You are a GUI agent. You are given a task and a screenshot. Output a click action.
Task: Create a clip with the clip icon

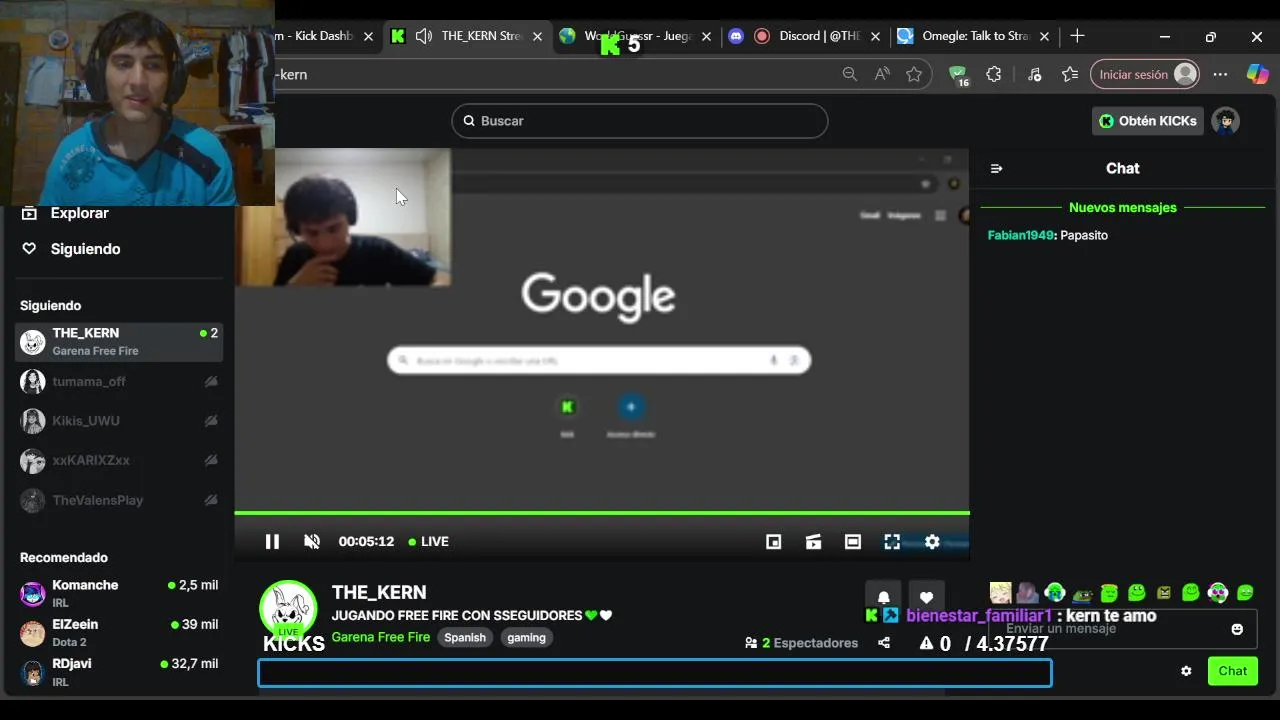(813, 541)
